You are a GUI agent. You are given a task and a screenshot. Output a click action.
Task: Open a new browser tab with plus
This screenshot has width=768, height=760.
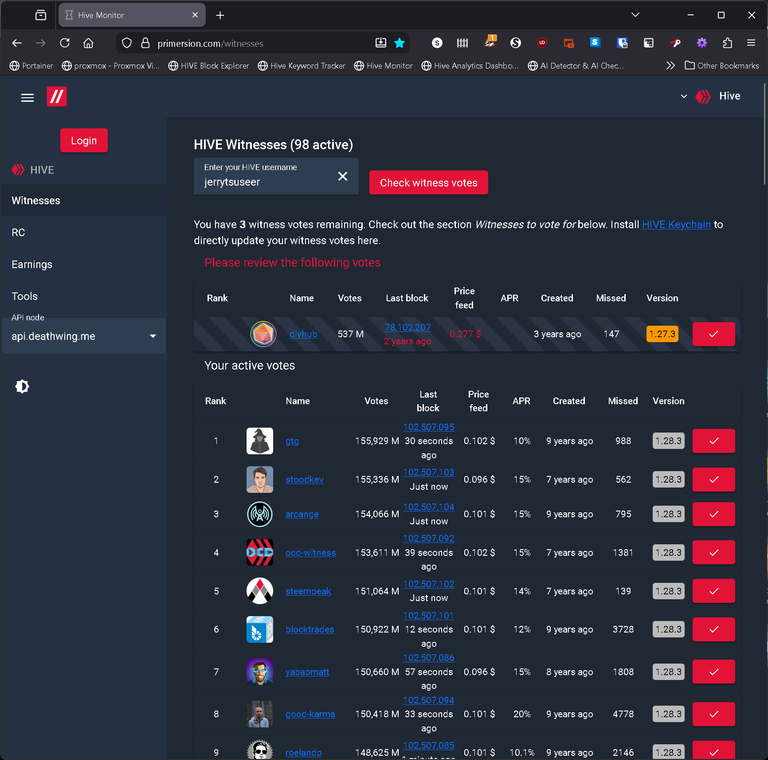coord(220,15)
